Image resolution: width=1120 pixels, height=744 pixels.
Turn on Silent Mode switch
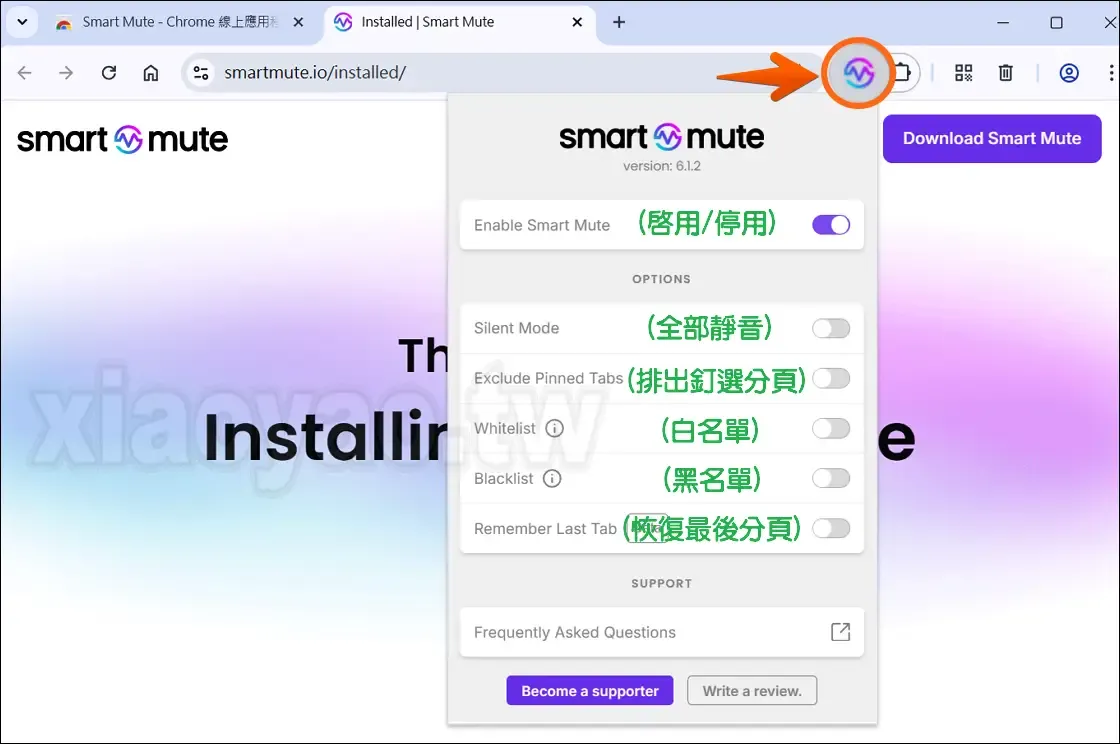[831, 328]
